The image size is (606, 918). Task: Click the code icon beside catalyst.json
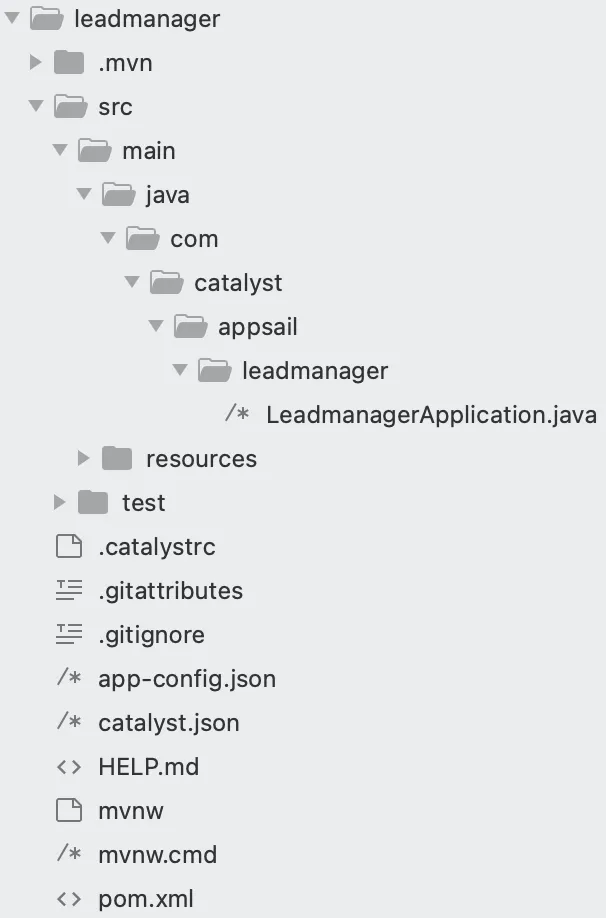point(69,723)
